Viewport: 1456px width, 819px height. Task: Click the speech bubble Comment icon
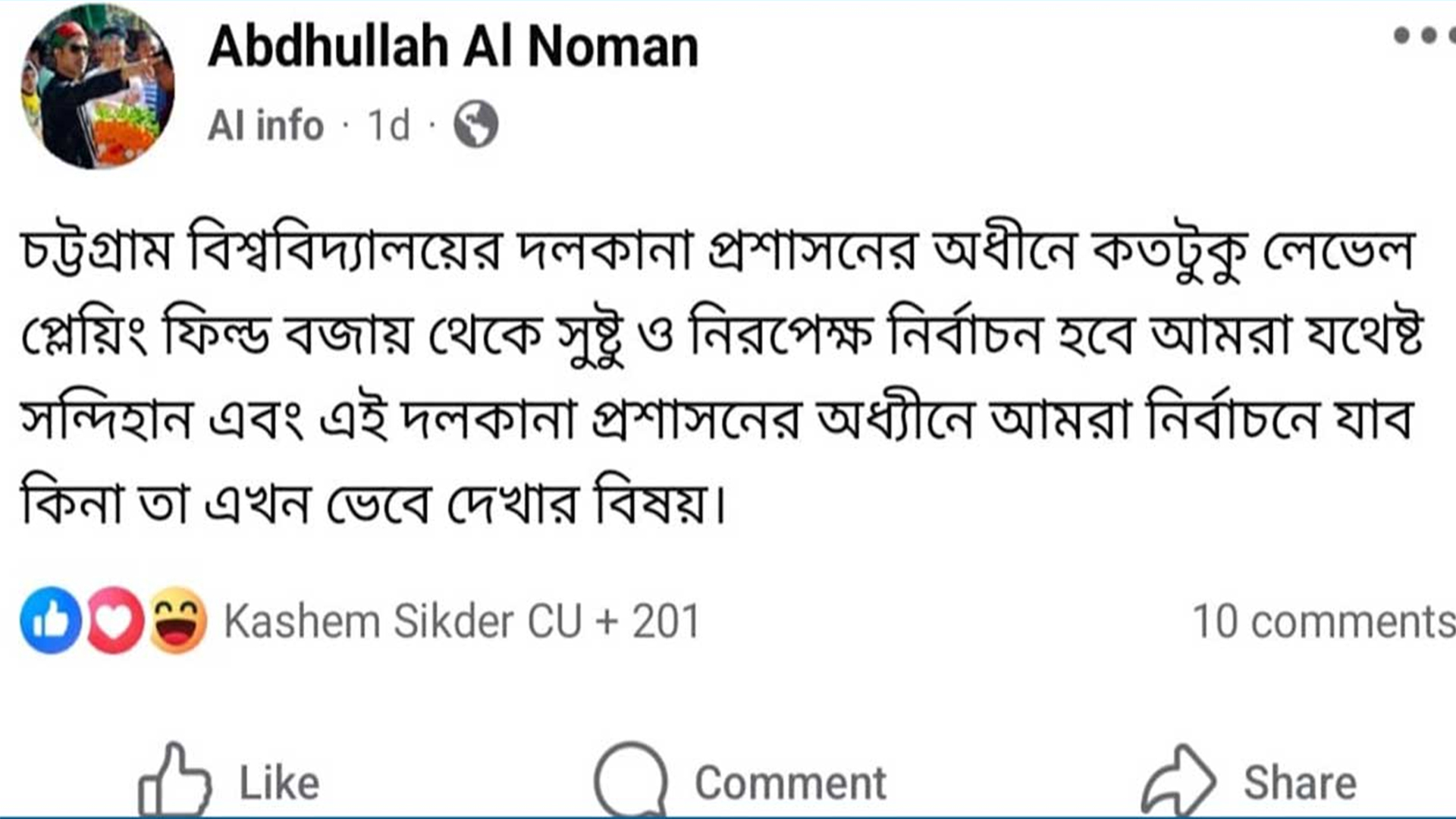[630, 780]
